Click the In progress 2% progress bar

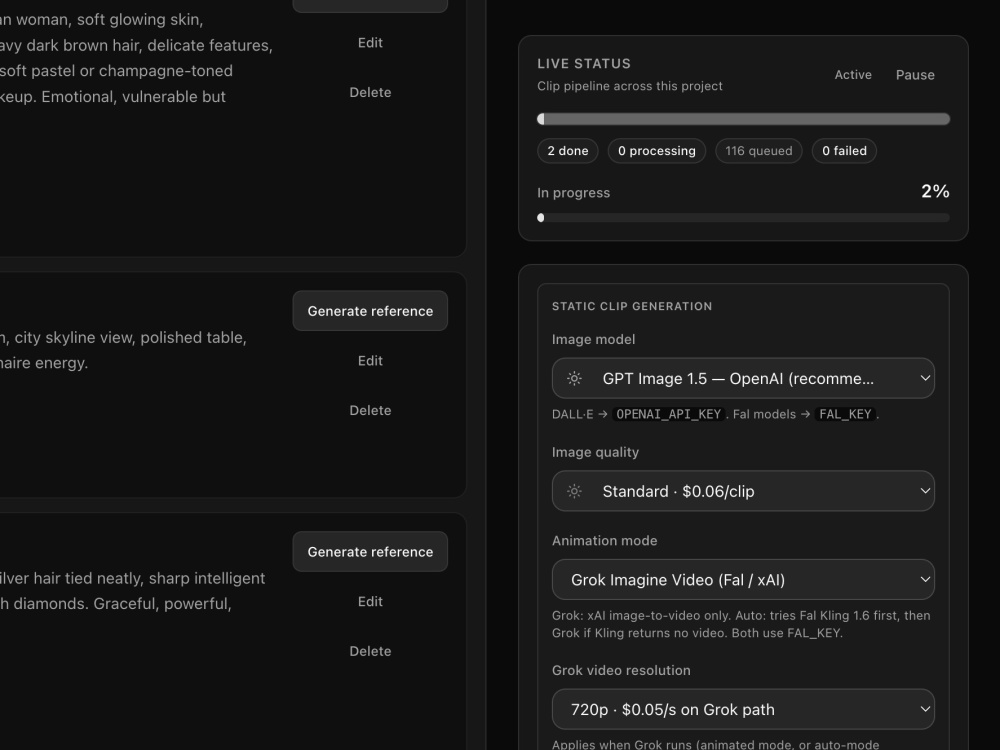click(x=744, y=217)
